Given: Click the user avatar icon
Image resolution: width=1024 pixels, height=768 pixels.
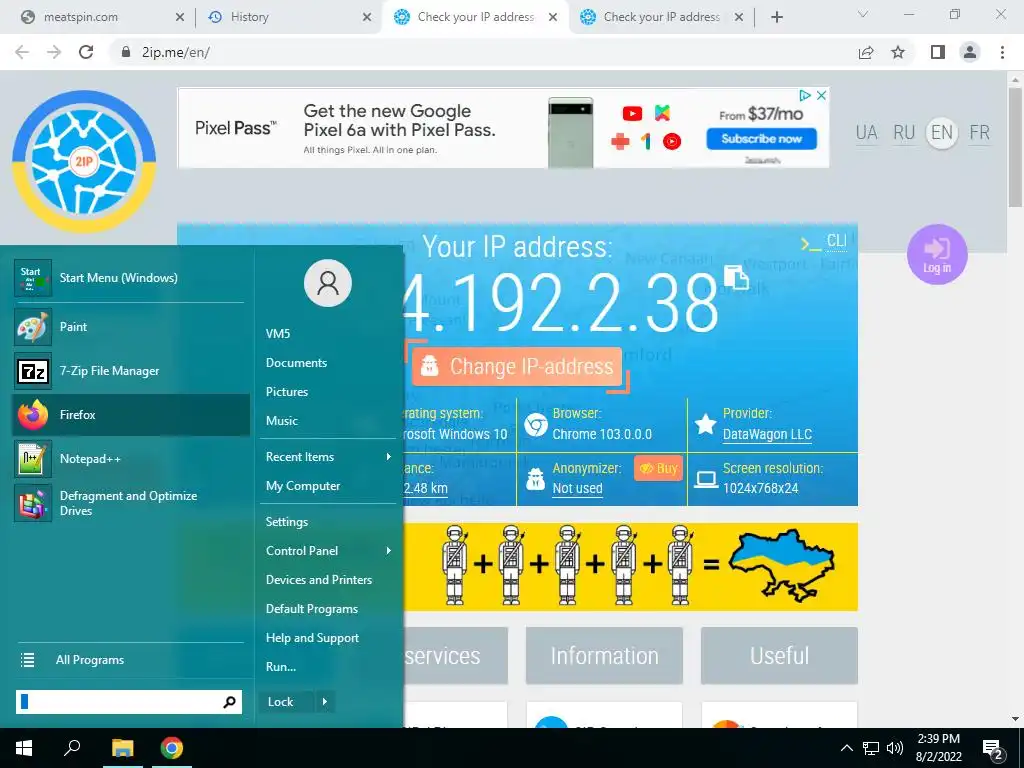Looking at the screenshot, I should (x=328, y=283).
